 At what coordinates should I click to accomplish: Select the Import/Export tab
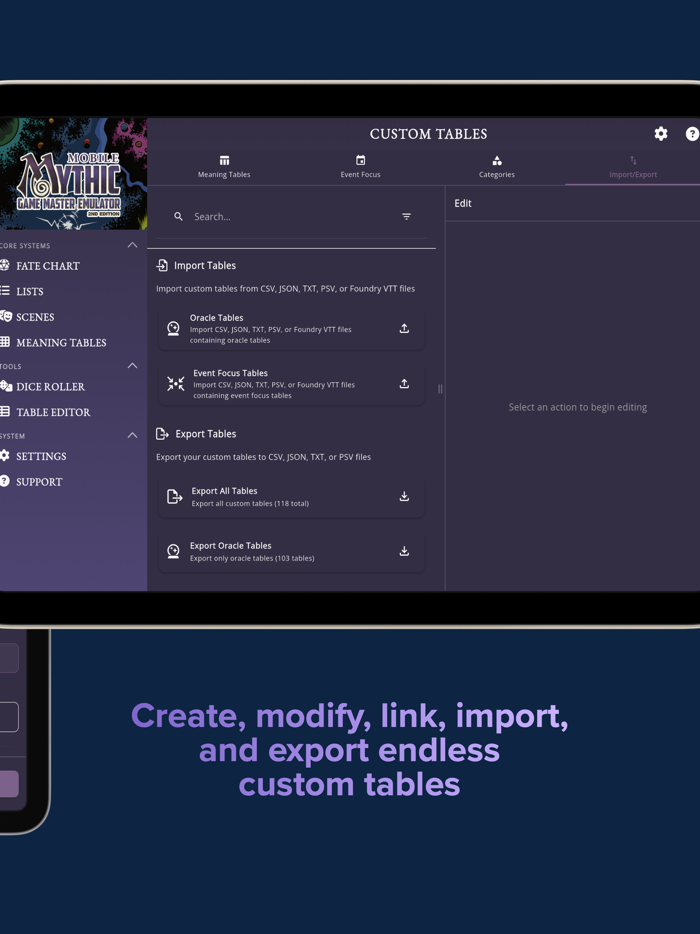[633, 167]
